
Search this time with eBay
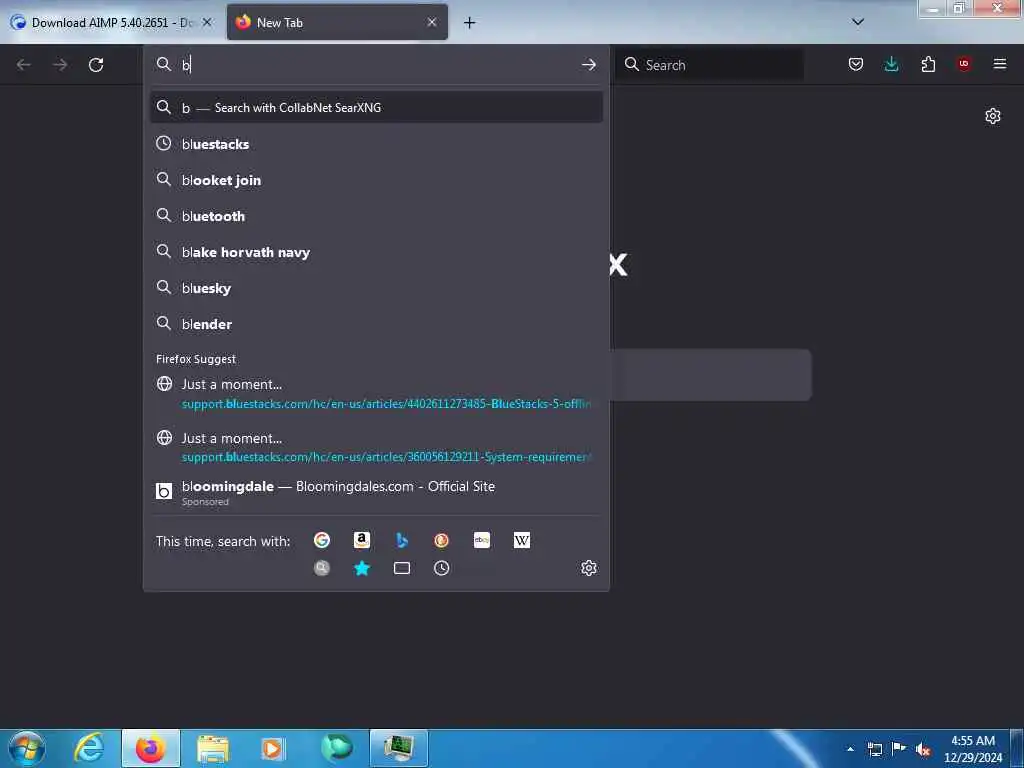click(x=482, y=540)
